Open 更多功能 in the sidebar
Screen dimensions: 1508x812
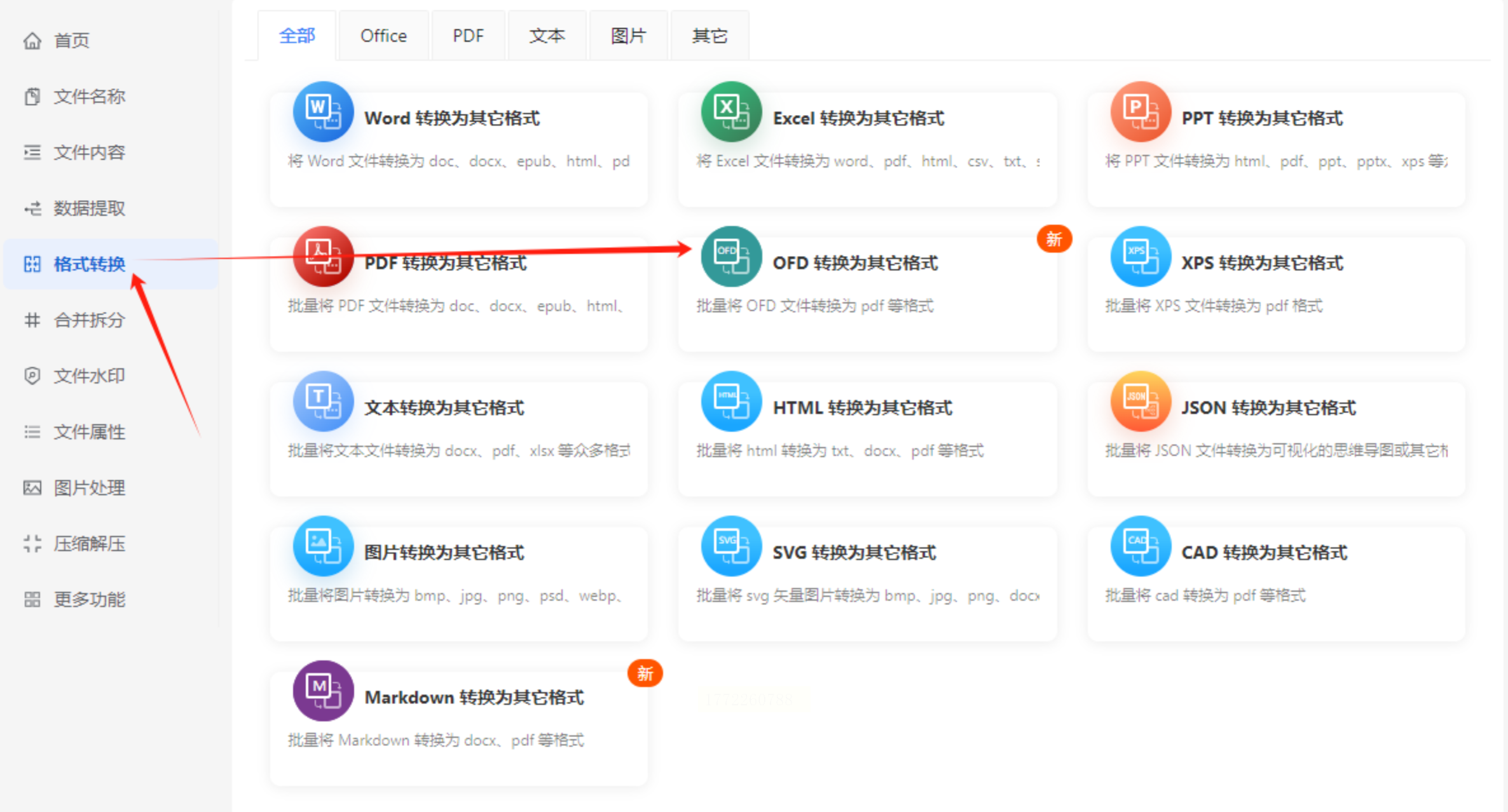pos(89,600)
